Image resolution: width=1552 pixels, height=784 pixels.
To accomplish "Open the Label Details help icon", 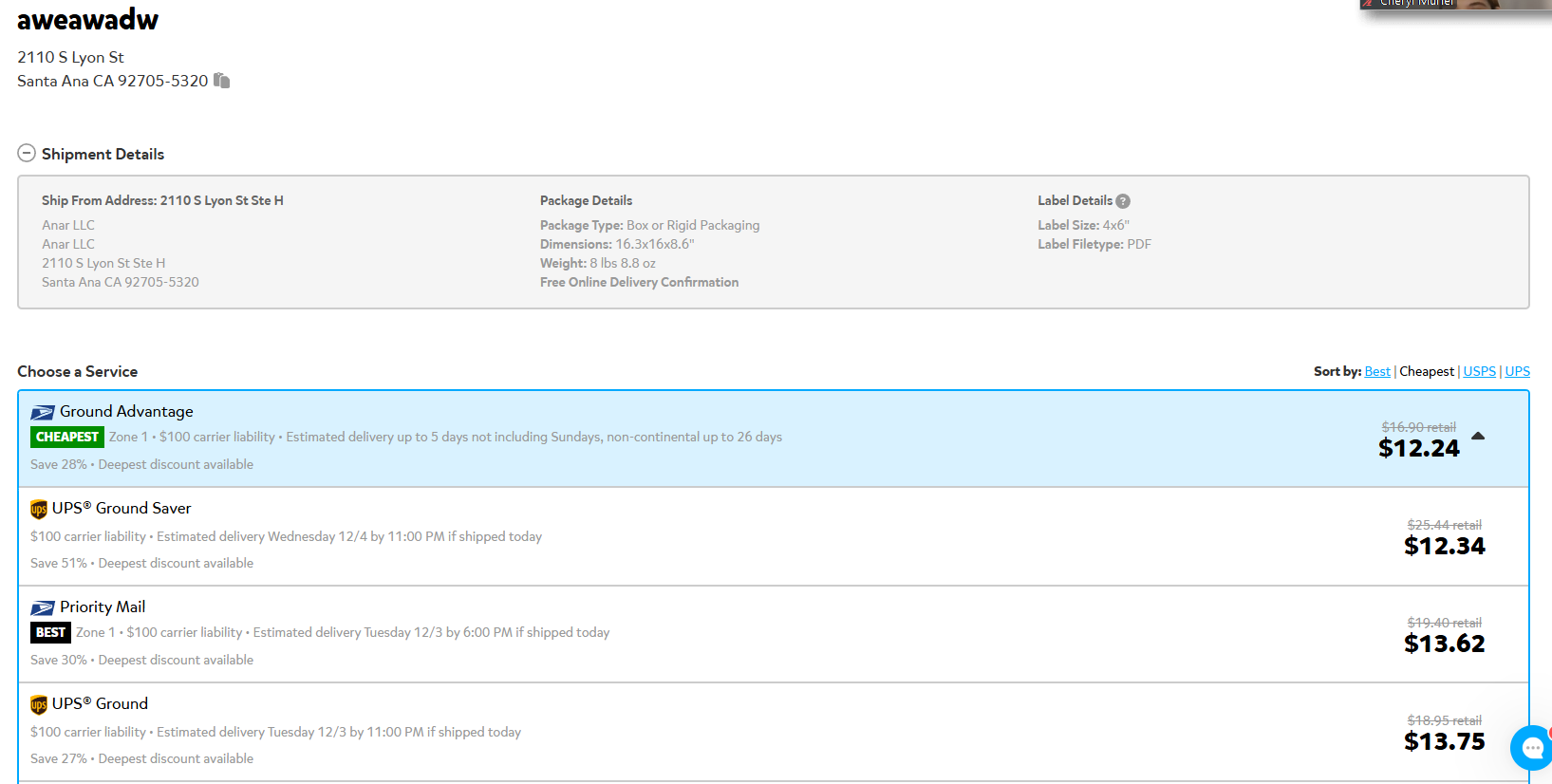I will 1123,201.
